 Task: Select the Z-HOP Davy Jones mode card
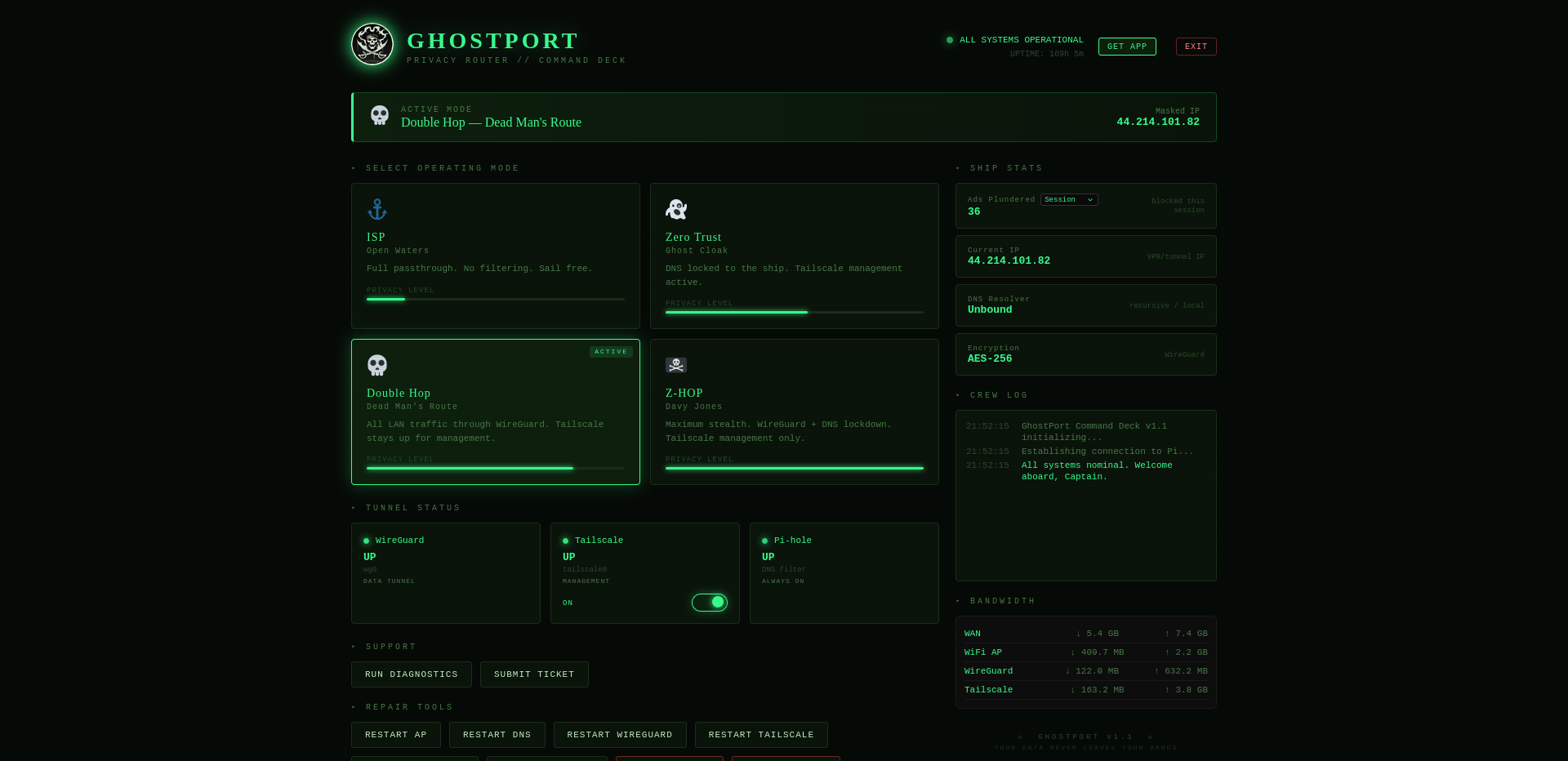pyautogui.click(x=794, y=412)
